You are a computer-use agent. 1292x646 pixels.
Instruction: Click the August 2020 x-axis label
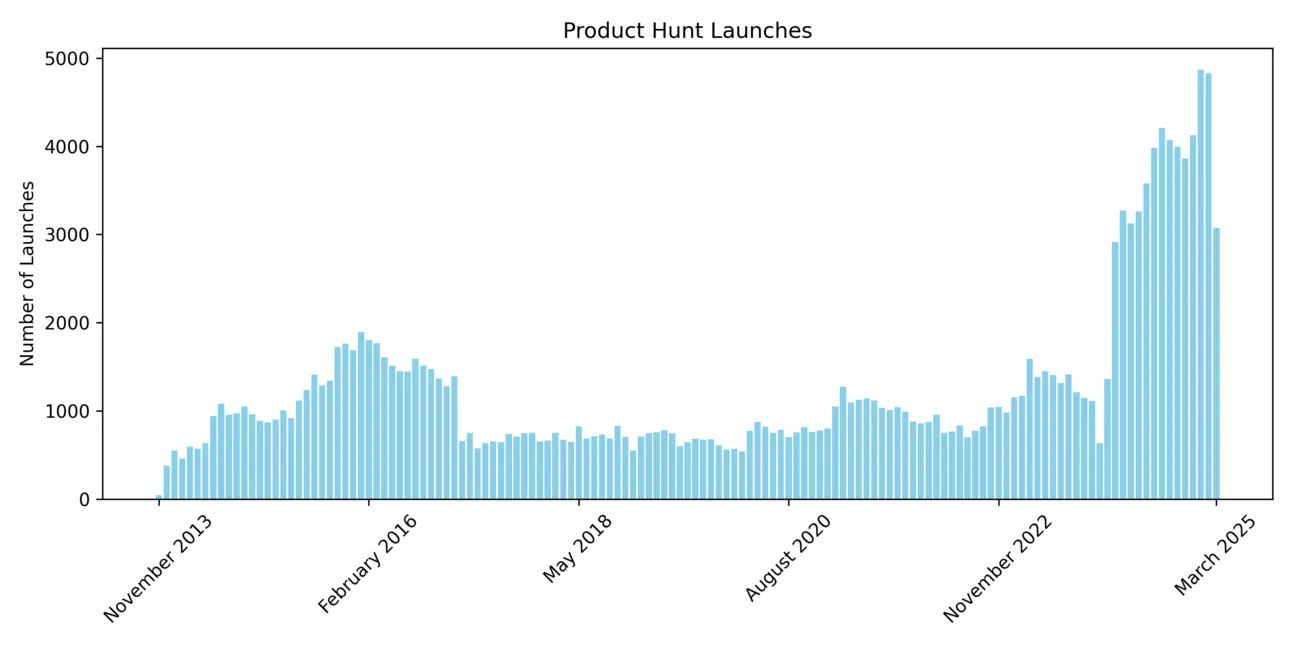[787, 559]
